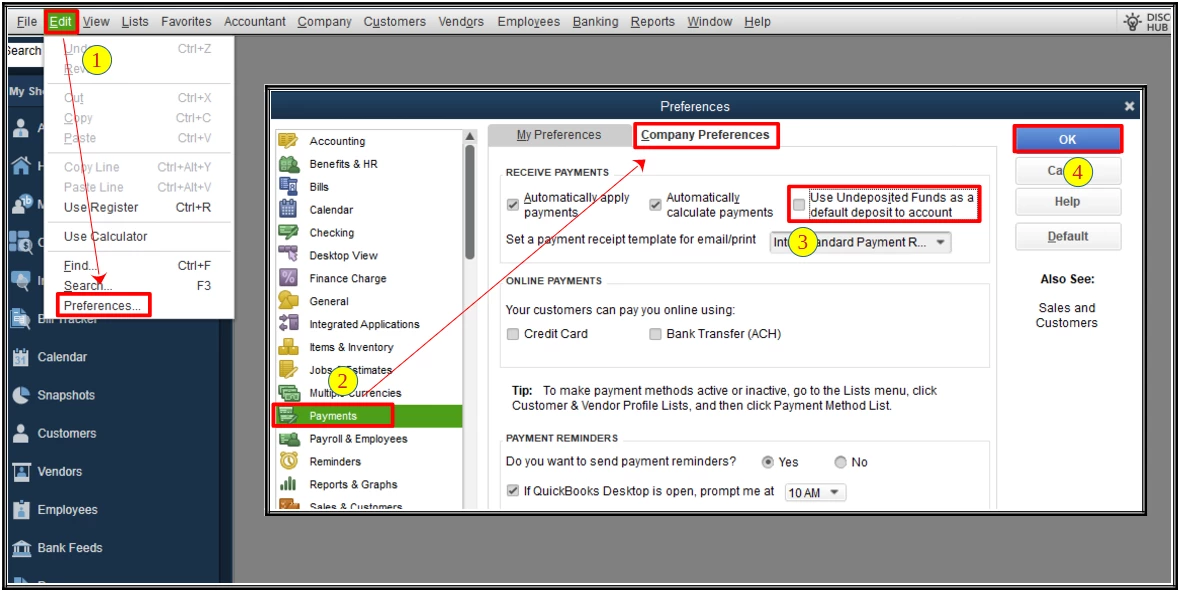The height and width of the screenshot is (591, 1179).
Task: Open Calendar icon in left sidebar
Action: pyautogui.click(x=22, y=357)
